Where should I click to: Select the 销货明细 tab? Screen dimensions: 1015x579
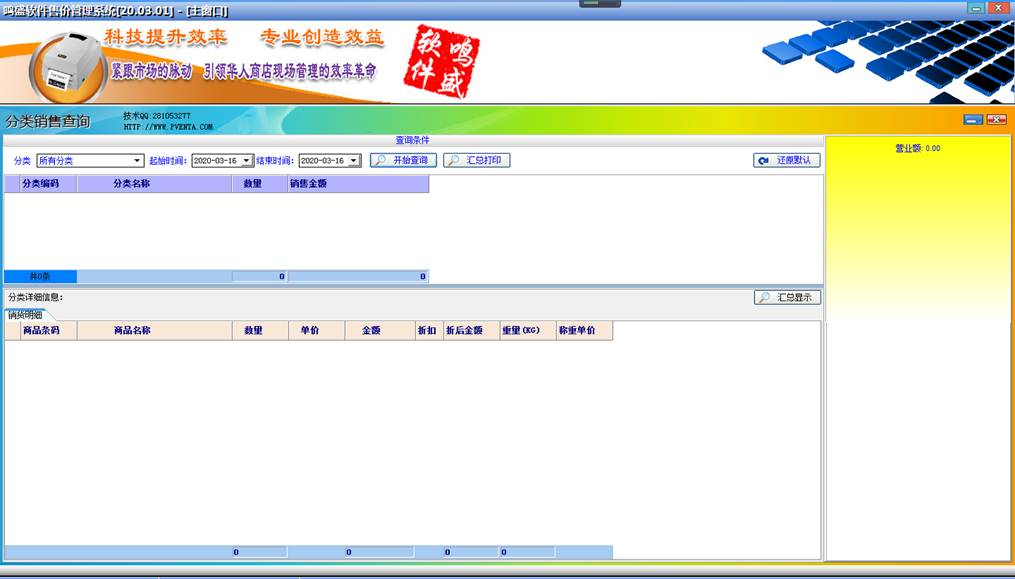[26, 315]
